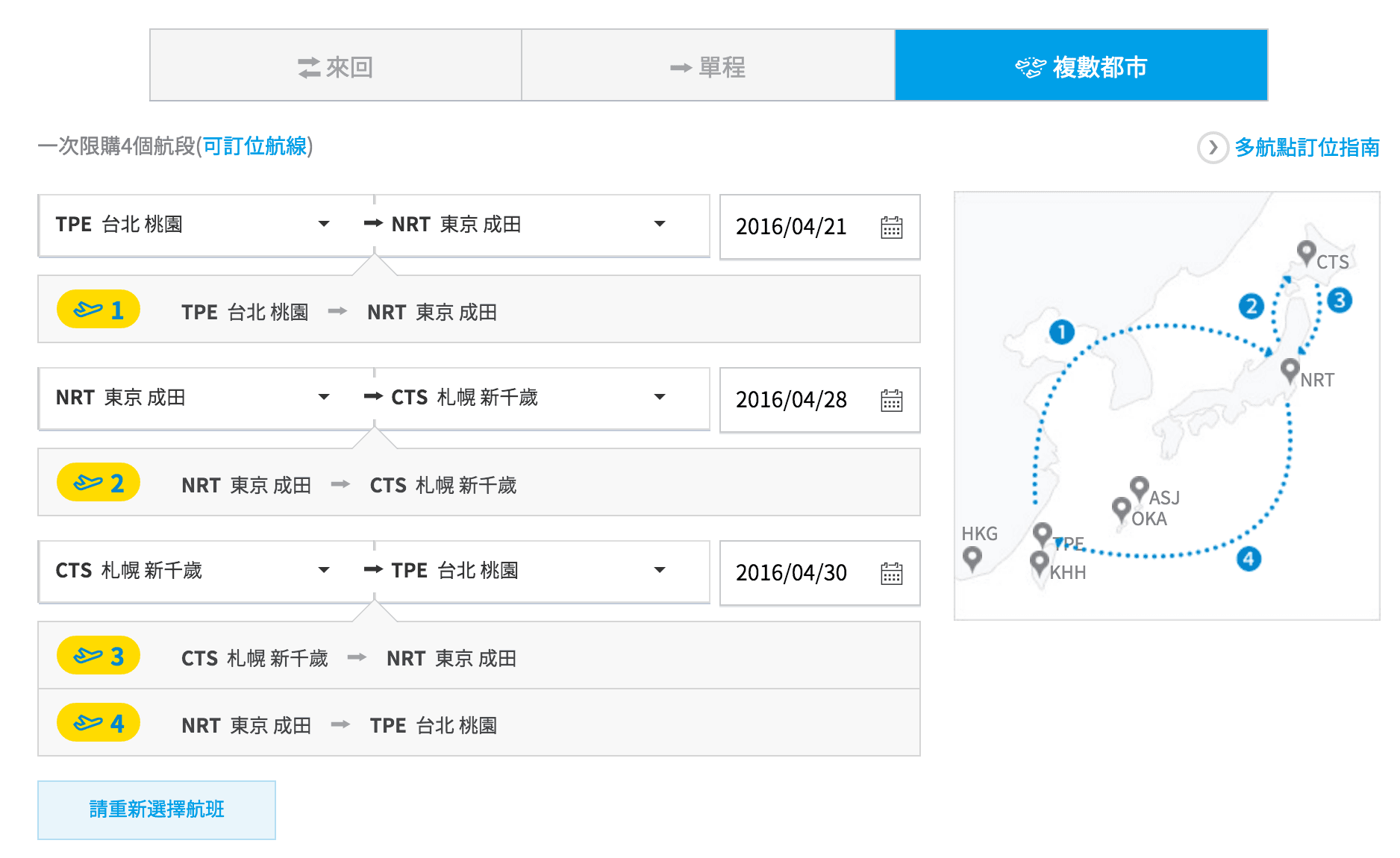Open the calendar icon for 2016/04/30

click(x=892, y=573)
